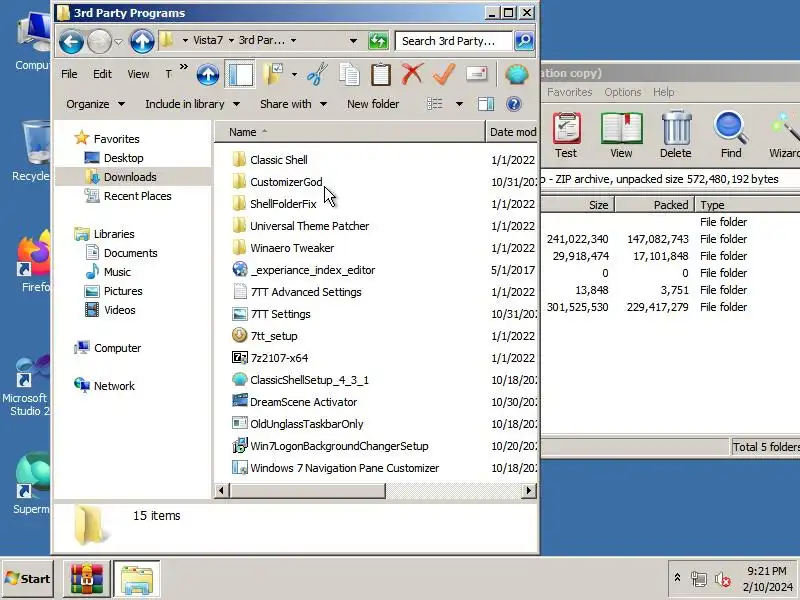Click WinRAR Packed column header
Image resolution: width=800 pixels, height=600 pixels.
pos(655,205)
